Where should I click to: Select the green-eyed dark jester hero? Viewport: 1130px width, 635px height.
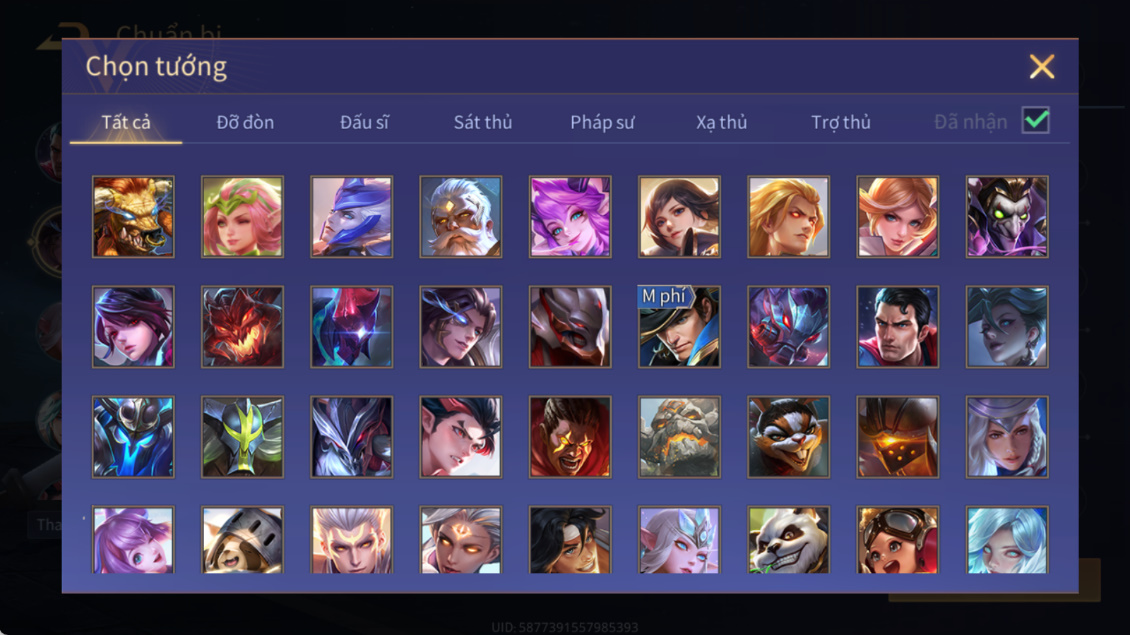(1007, 217)
